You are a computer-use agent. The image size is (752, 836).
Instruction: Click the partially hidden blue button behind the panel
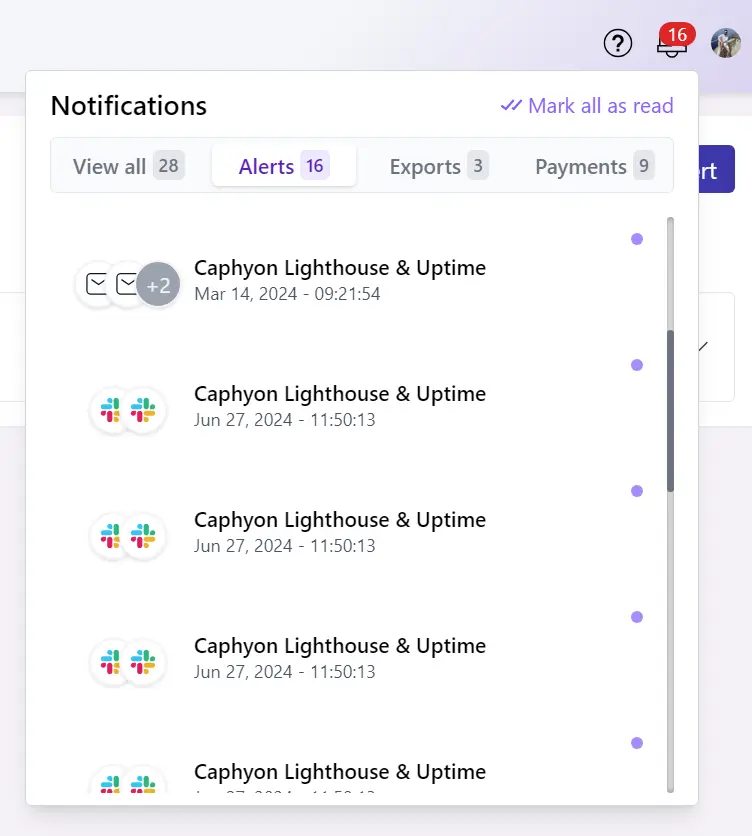[x=717, y=170]
